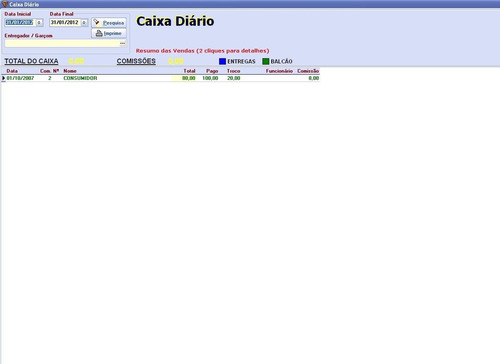This screenshot has width=500, height=364.
Task: Click the Nome column header
Action: tap(70, 71)
